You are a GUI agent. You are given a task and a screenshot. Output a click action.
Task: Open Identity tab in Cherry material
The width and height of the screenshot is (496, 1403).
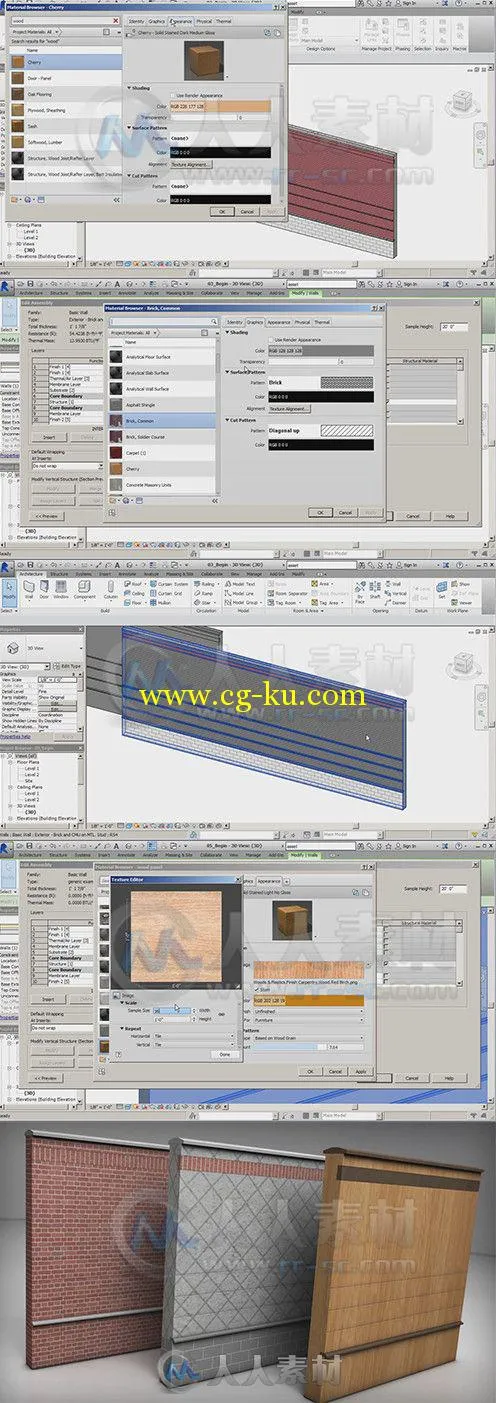point(136,20)
